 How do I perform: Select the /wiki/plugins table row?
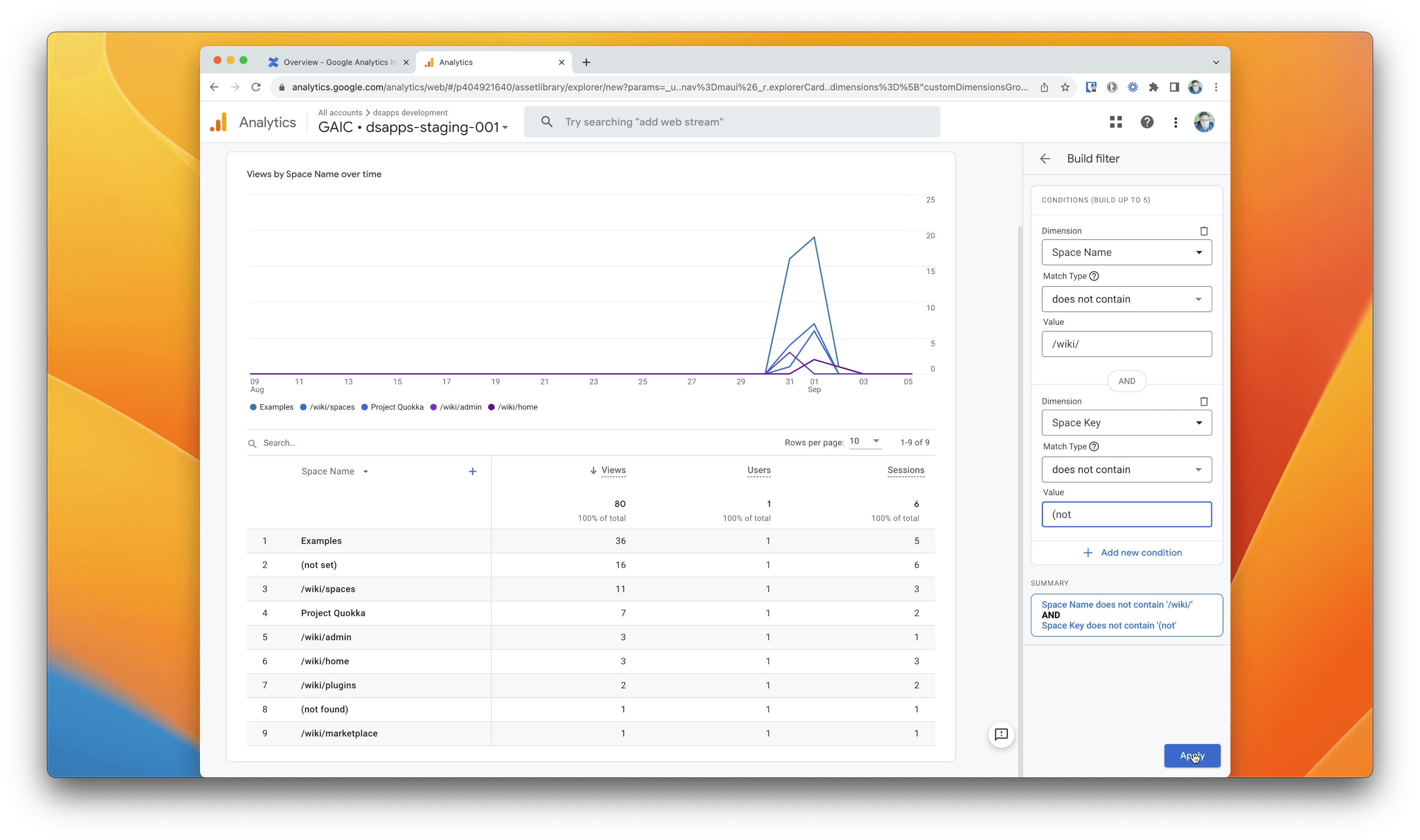(590, 685)
